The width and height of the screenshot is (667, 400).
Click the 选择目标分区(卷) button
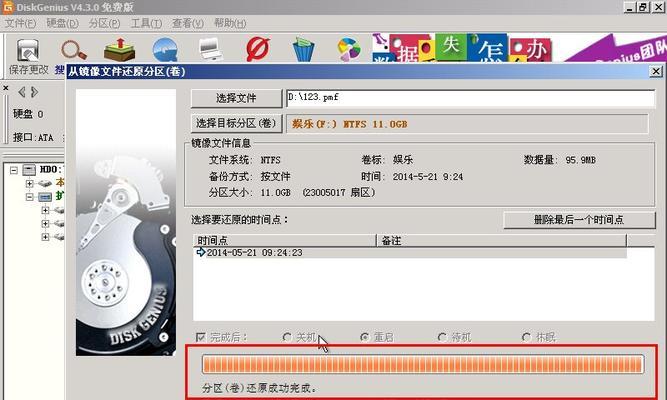point(236,123)
